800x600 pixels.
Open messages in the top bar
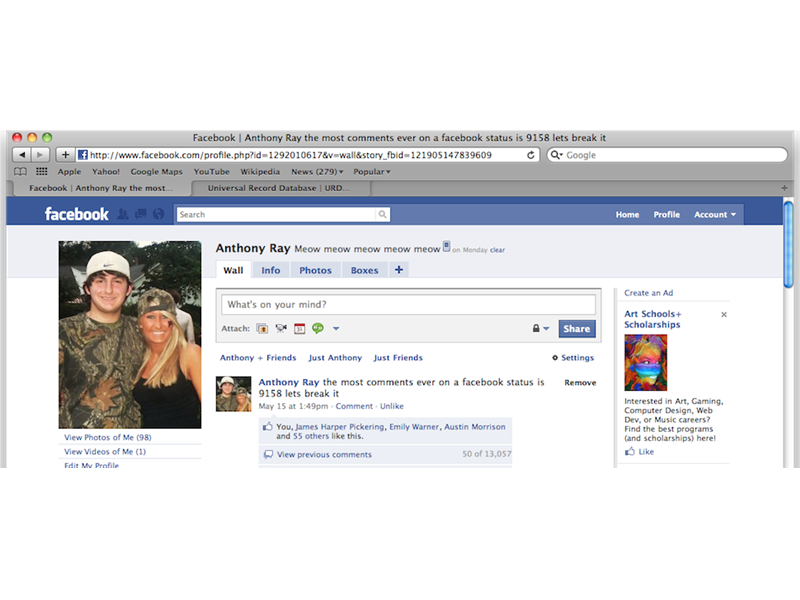tap(140, 214)
